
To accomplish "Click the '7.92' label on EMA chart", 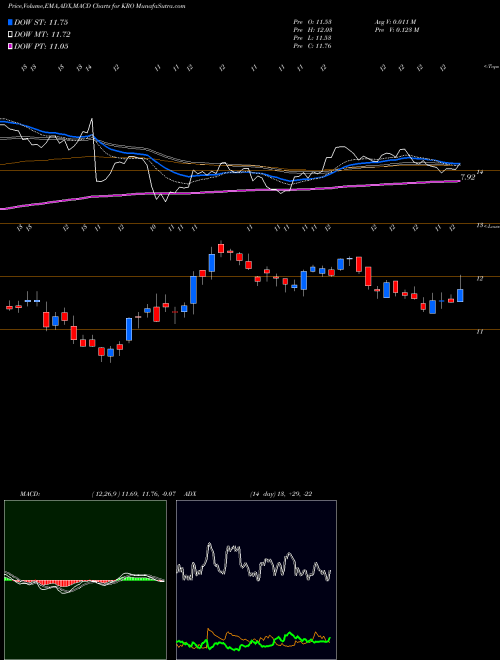I will click(468, 178).
